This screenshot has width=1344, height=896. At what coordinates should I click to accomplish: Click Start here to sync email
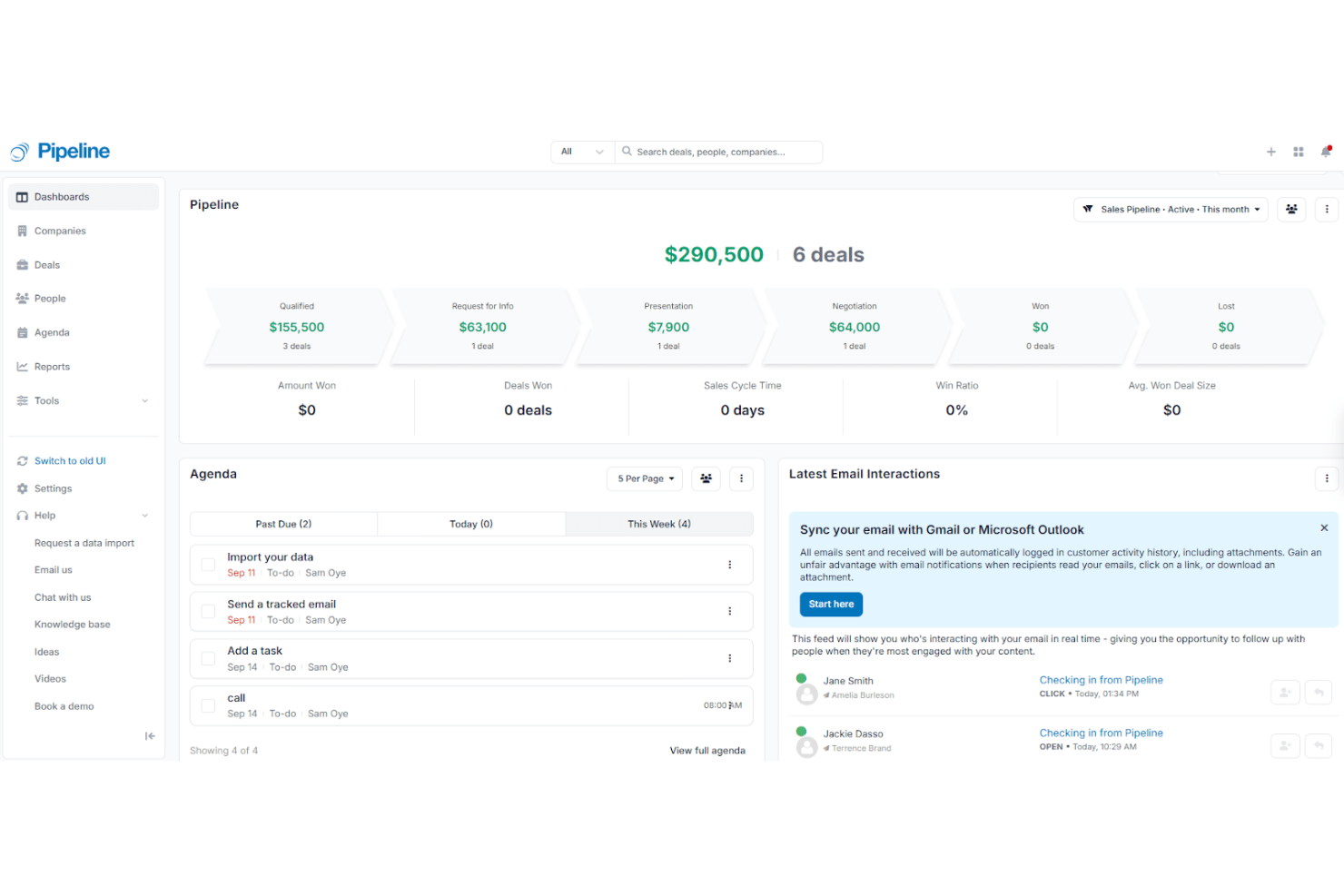(830, 604)
